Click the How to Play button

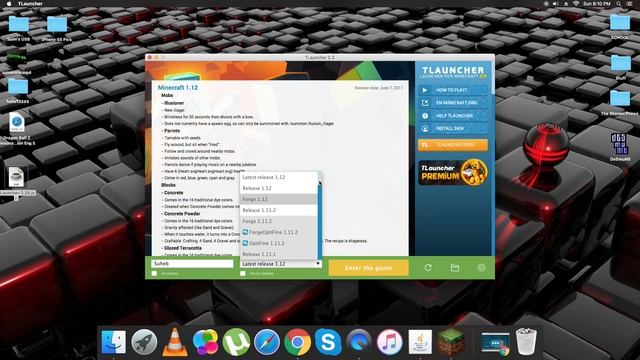point(453,90)
